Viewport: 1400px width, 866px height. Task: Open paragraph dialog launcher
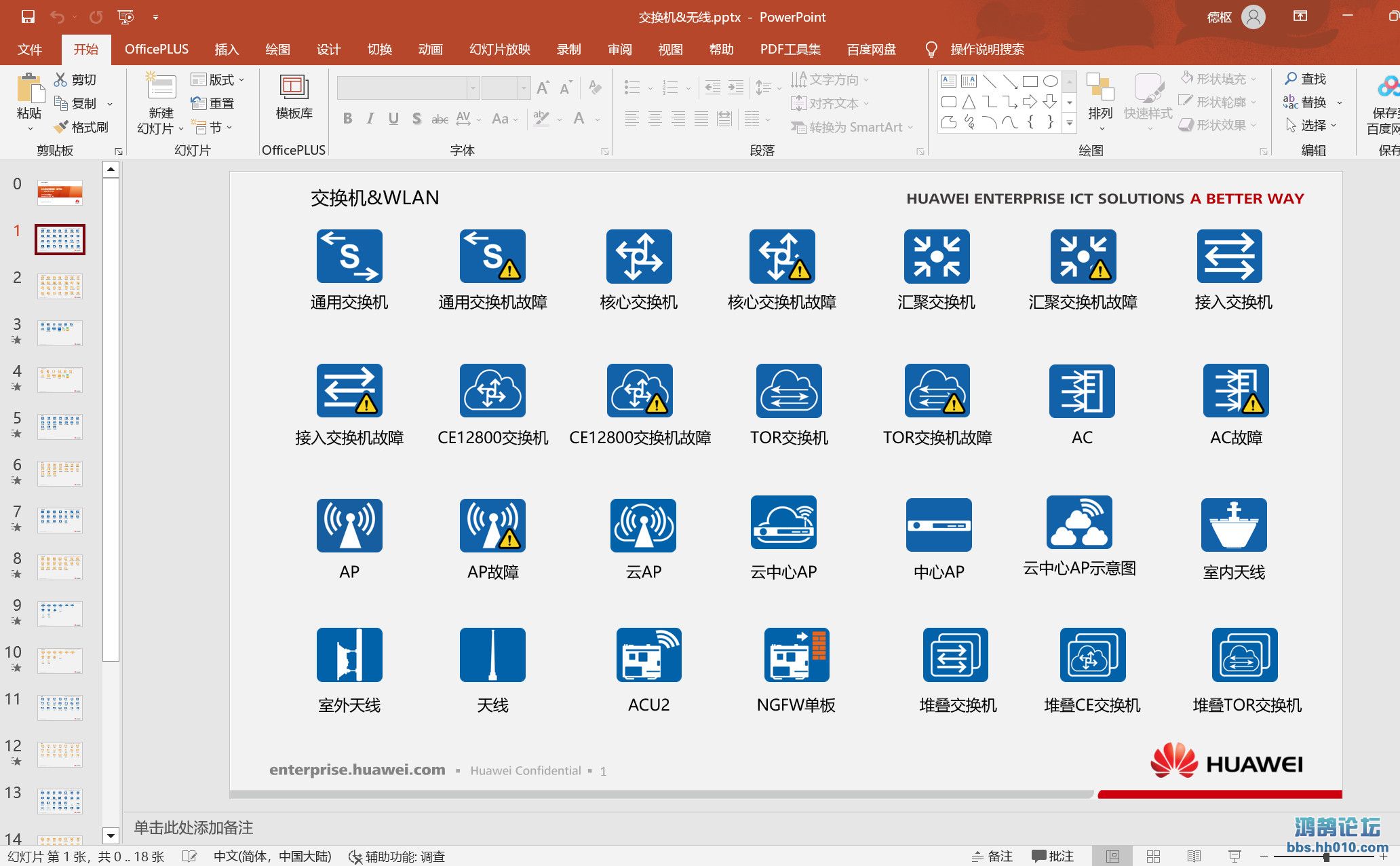click(x=920, y=151)
